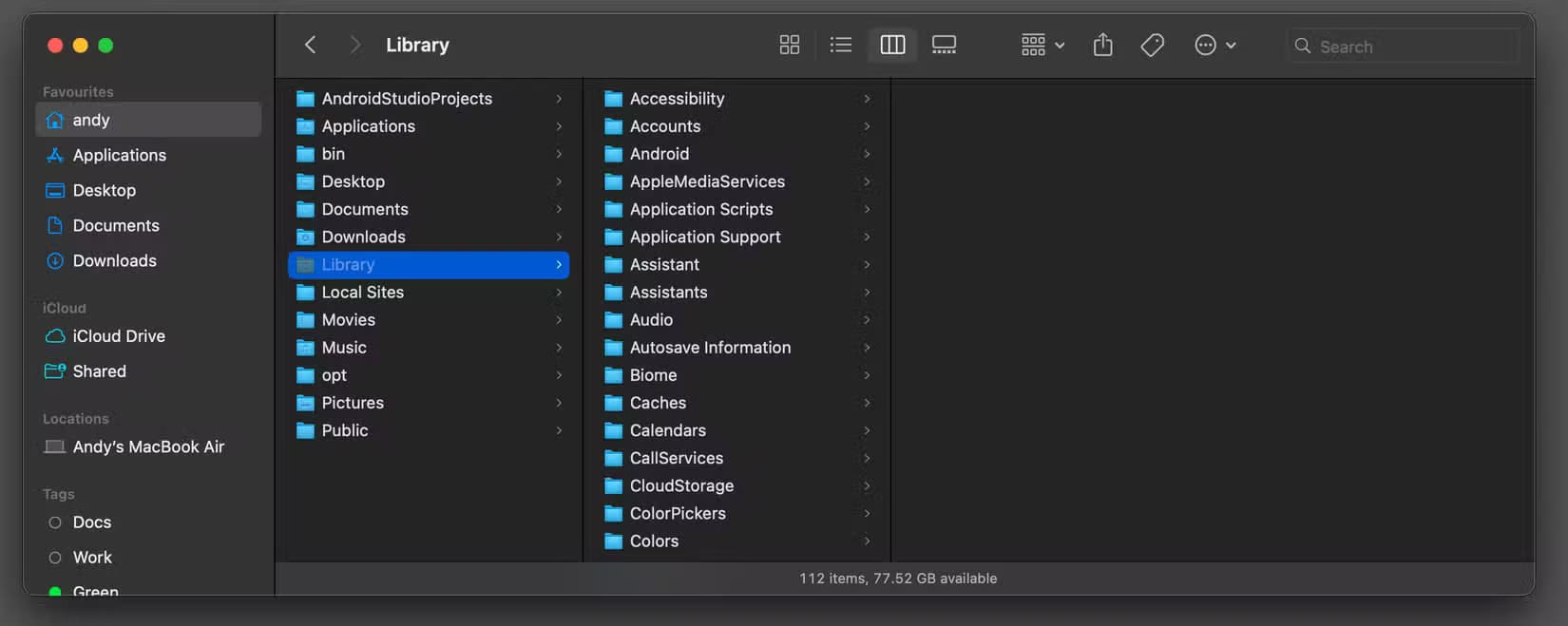This screenshot has width=1568, height=626.
Task: Select the highlighted Library folder
Action: tap(429, 265)
